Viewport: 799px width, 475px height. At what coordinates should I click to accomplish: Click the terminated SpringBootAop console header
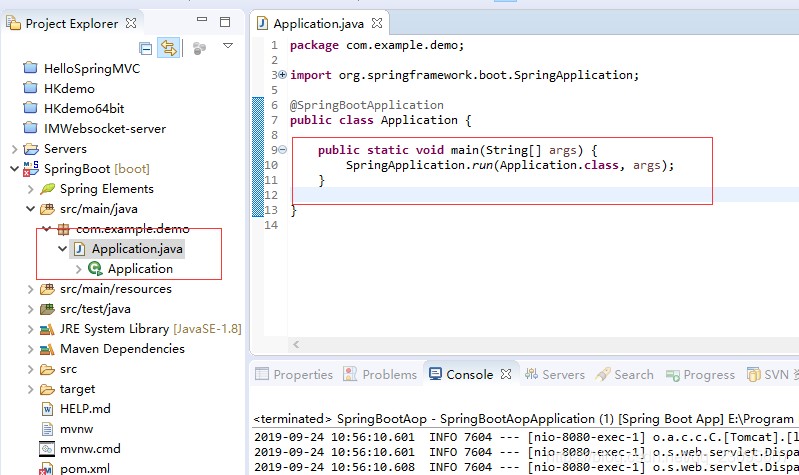click(523, 419)
